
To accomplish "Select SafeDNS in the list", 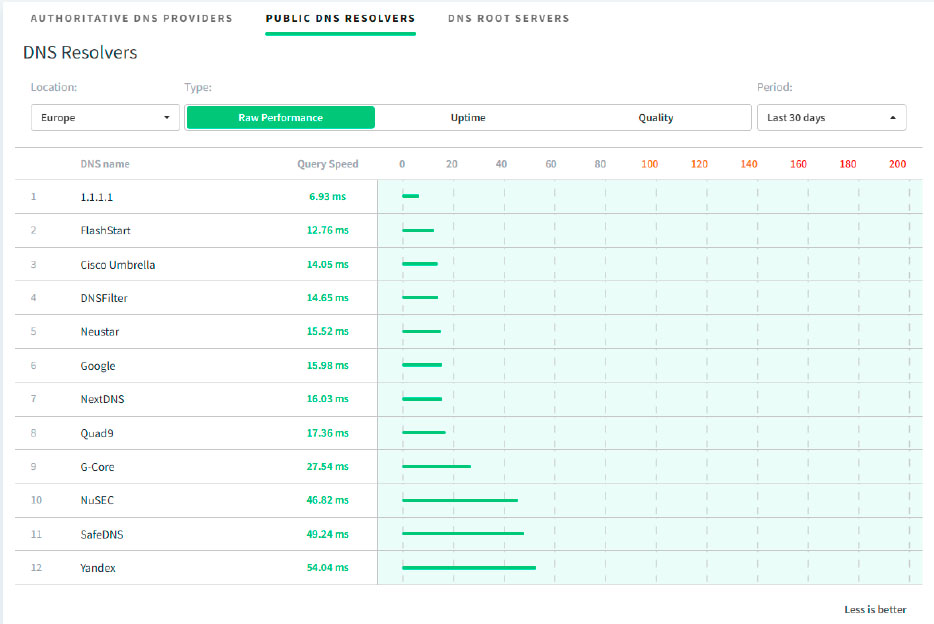I will [102, 534].
